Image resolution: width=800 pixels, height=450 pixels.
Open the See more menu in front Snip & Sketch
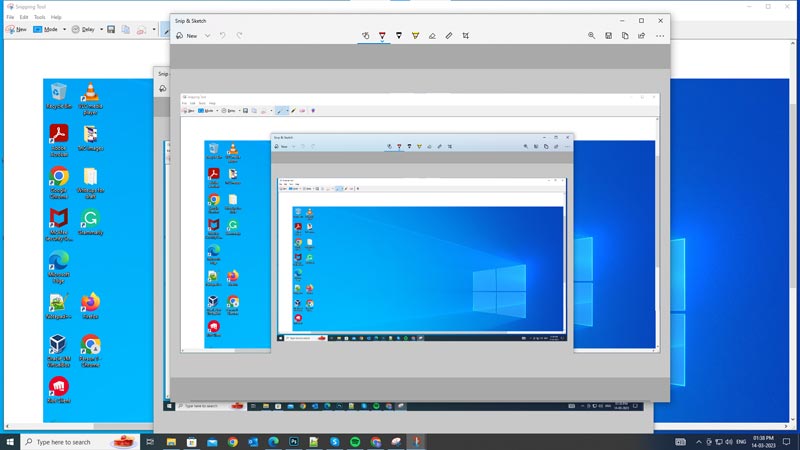pos(660,36)
